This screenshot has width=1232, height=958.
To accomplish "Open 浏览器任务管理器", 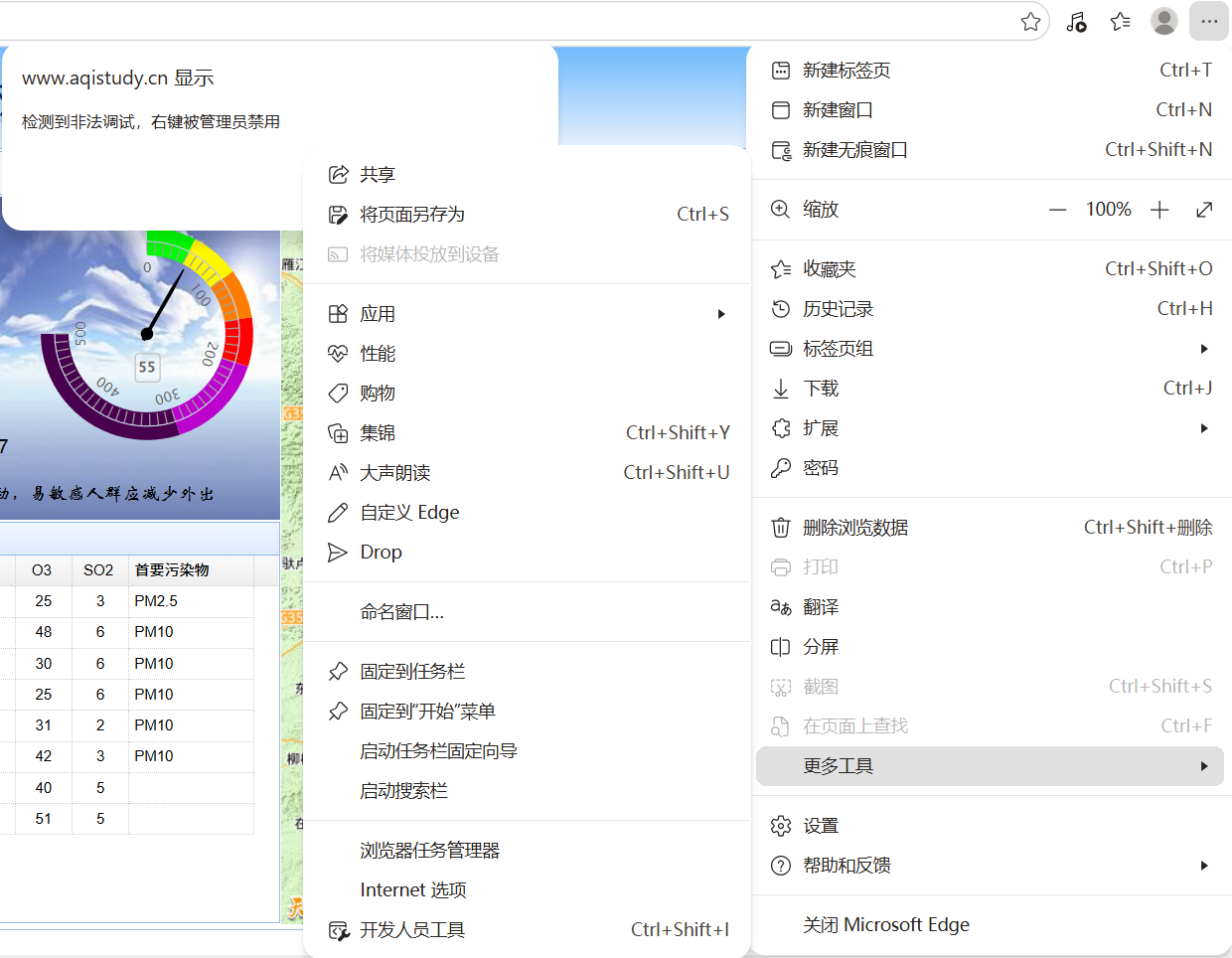I will pyautogui.click(x=429, y=851).
